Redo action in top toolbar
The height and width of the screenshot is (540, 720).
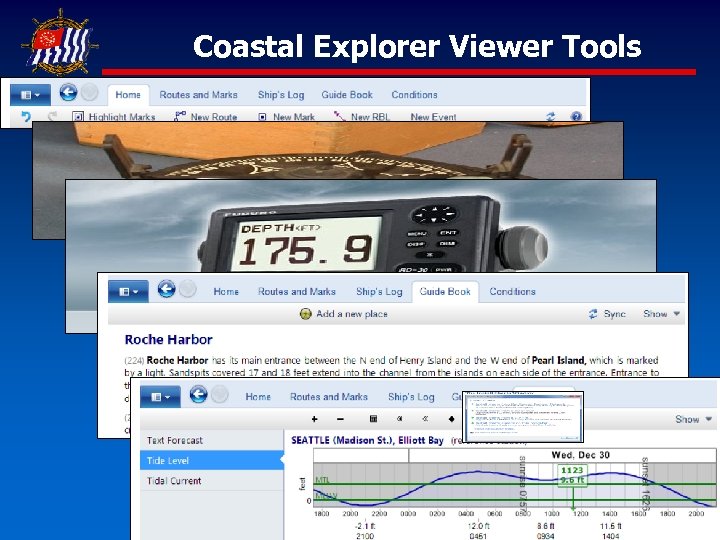[52, 116]
